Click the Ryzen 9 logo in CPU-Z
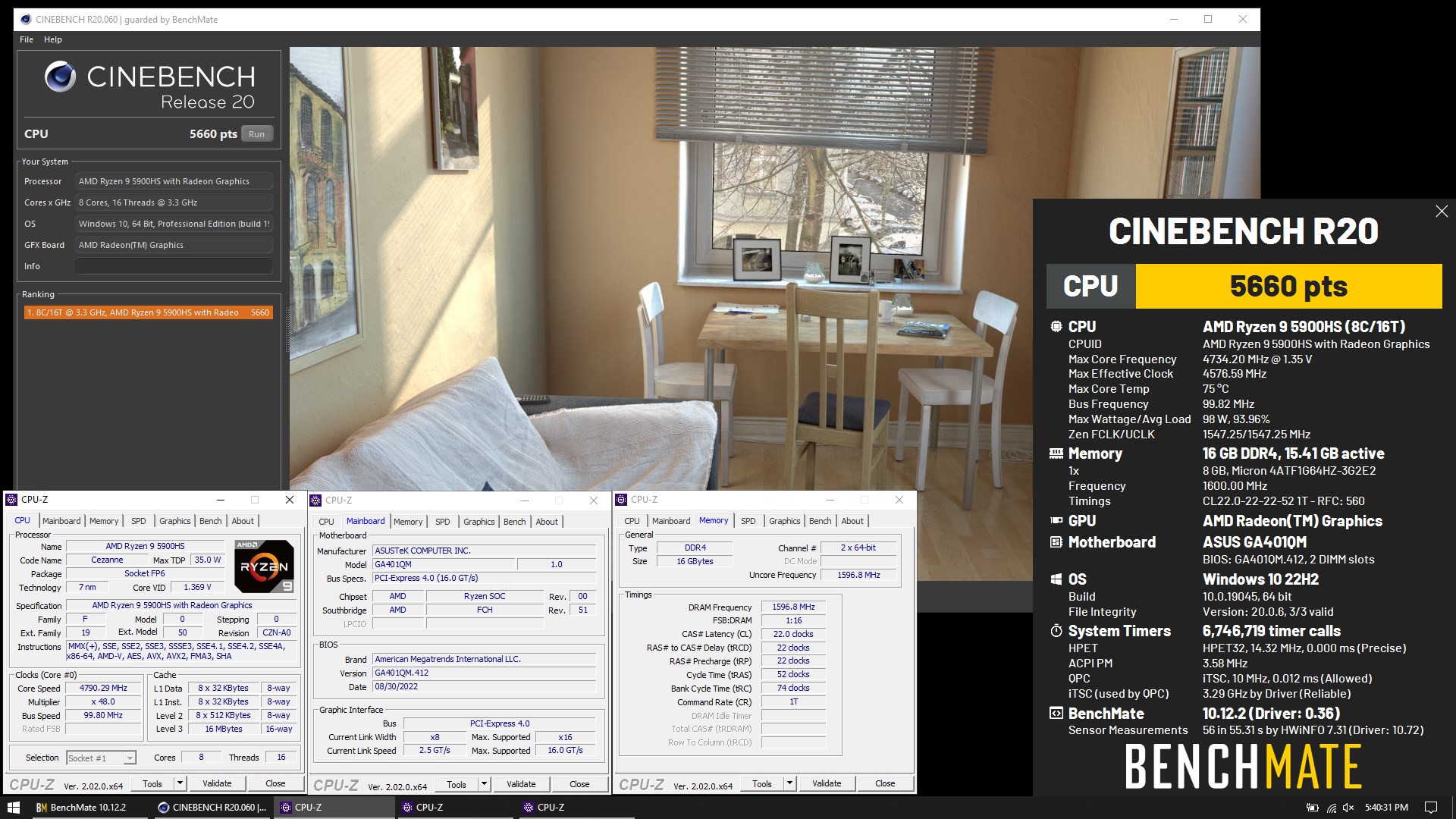 pos(264,566)
